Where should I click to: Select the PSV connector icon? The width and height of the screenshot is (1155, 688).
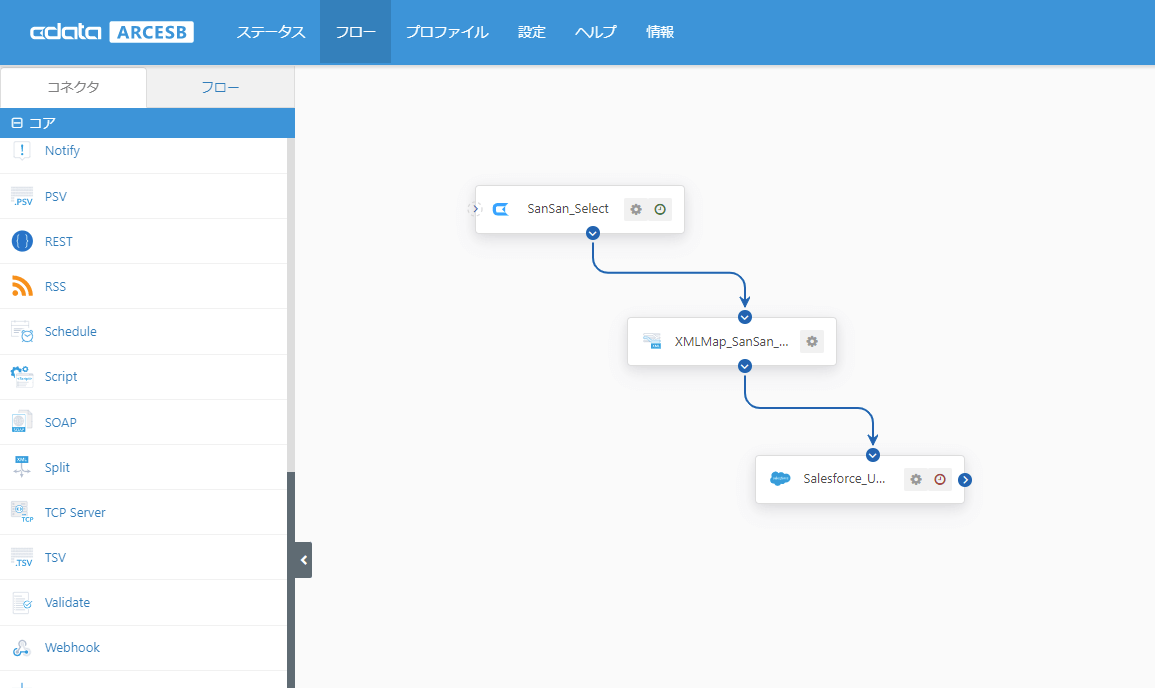[22, 196]
